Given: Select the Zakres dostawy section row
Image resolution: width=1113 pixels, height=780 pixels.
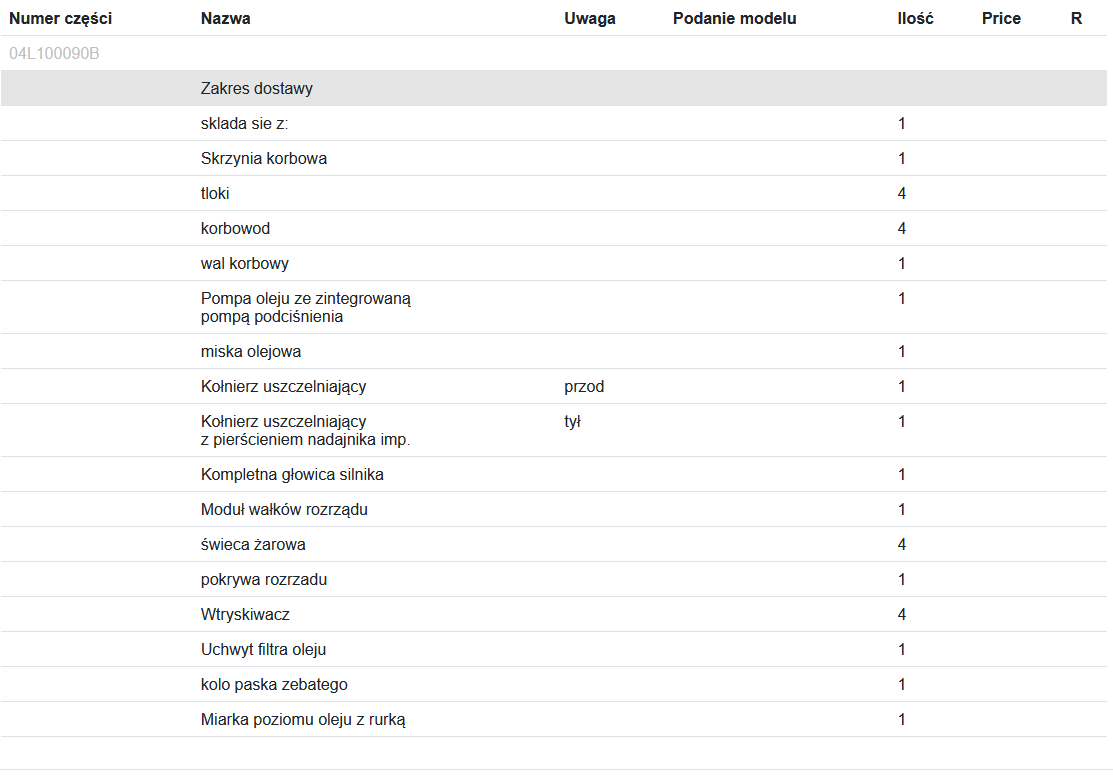Looking at the screenshot, I should click(x=257, y=89).
